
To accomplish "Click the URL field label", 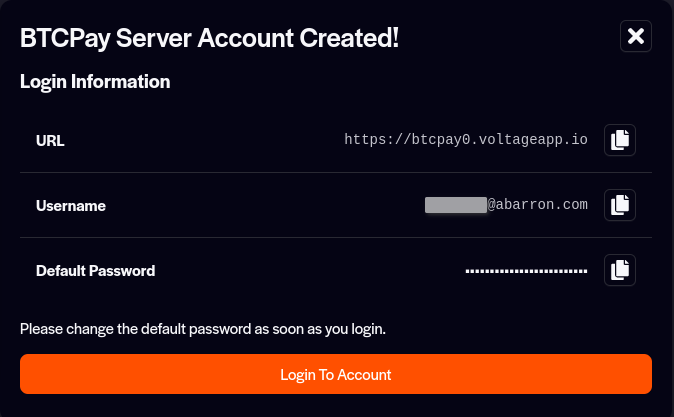I will coord(50,141).
